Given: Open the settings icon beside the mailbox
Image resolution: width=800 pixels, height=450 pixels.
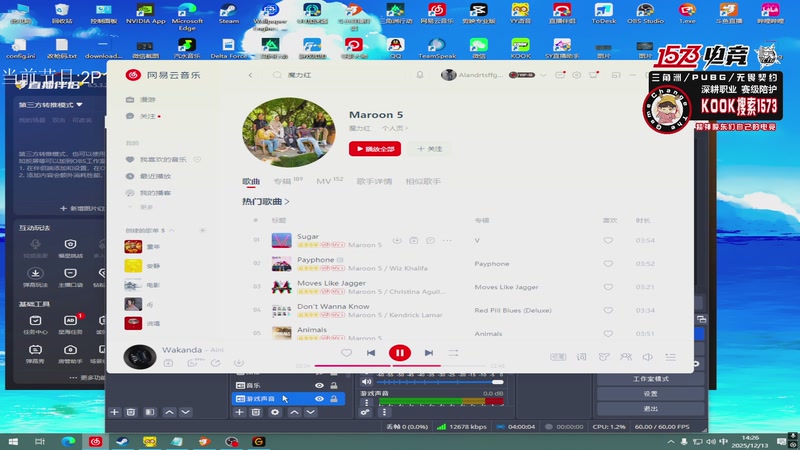Looking at the screenshot, I should coord(577,75).
